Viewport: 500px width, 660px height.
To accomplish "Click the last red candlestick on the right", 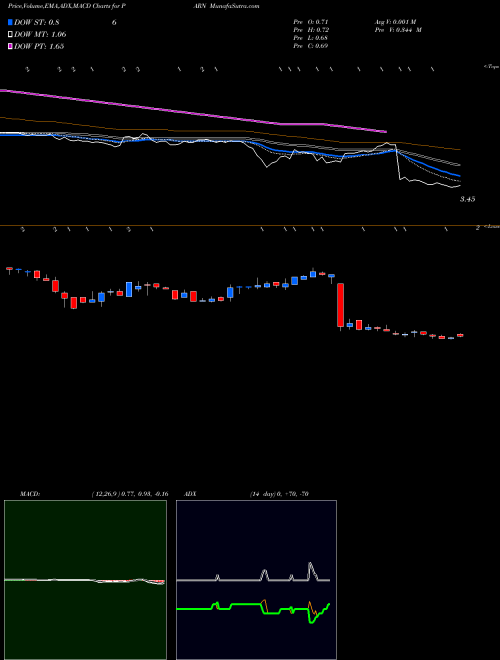I will pos(460,335).
